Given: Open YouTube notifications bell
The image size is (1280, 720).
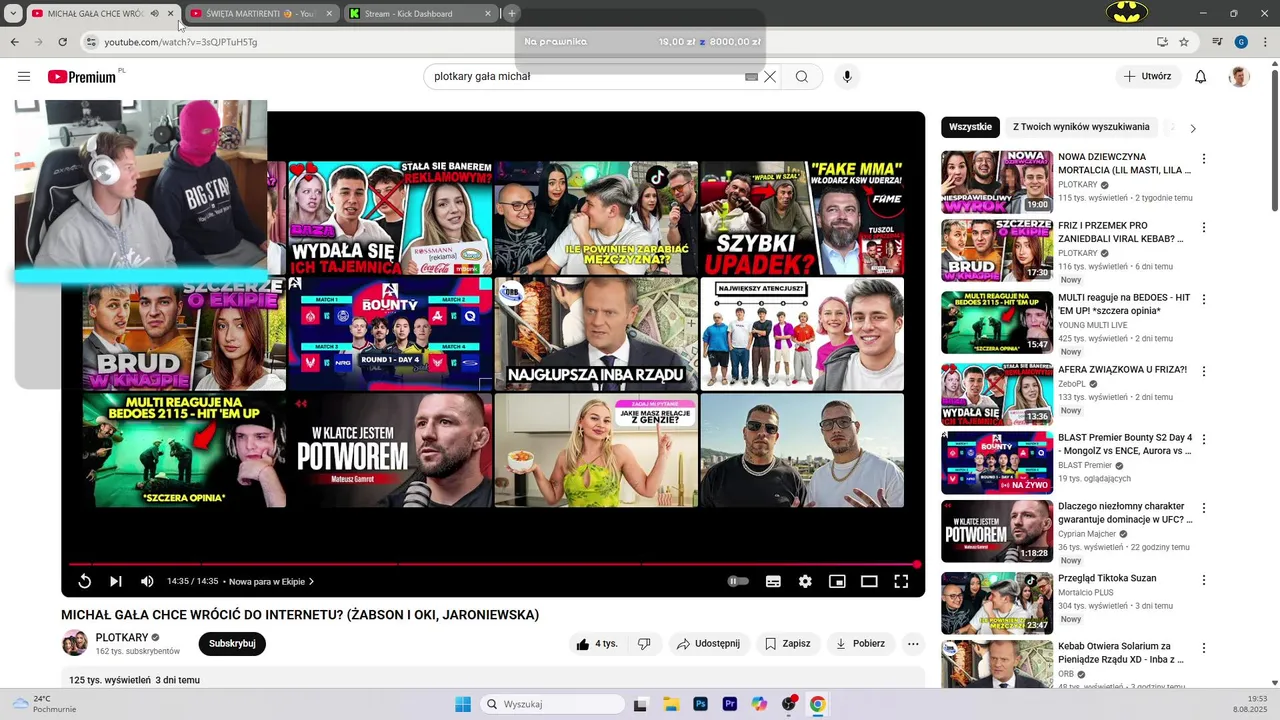Looking at the screenshot, I should 1201,77.
